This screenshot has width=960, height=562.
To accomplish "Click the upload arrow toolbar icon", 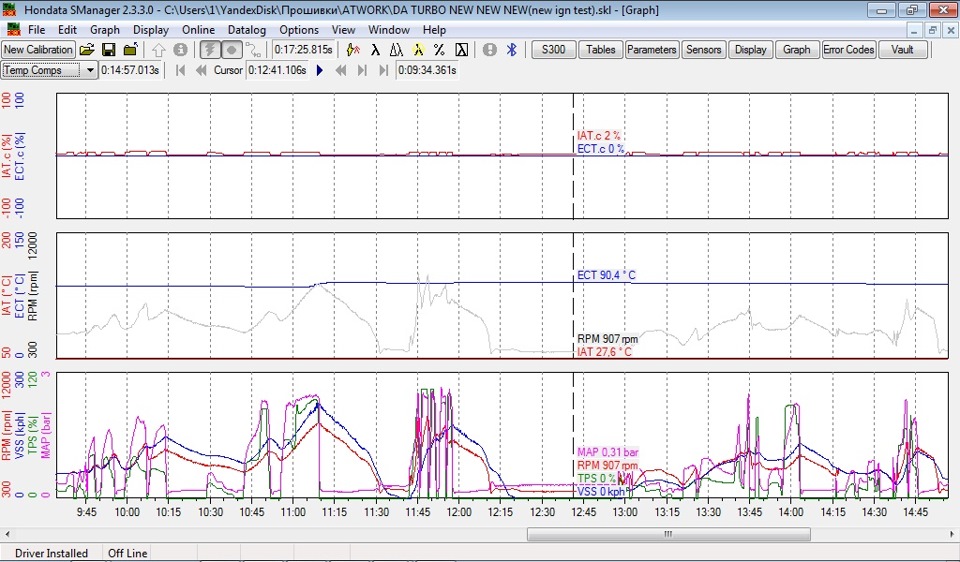I will pos(159,50).
